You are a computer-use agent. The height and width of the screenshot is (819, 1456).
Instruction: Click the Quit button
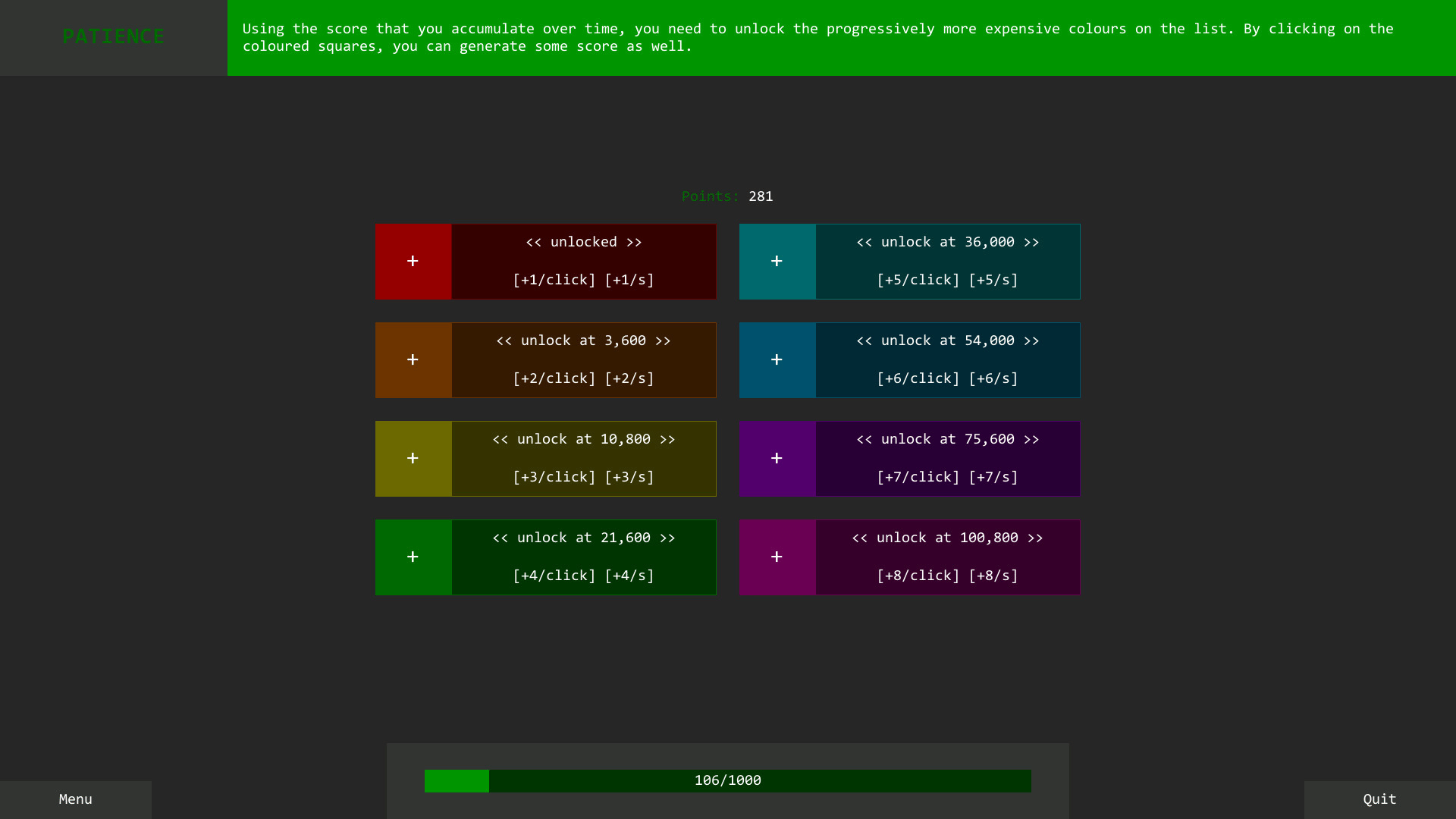point(1379,799)
